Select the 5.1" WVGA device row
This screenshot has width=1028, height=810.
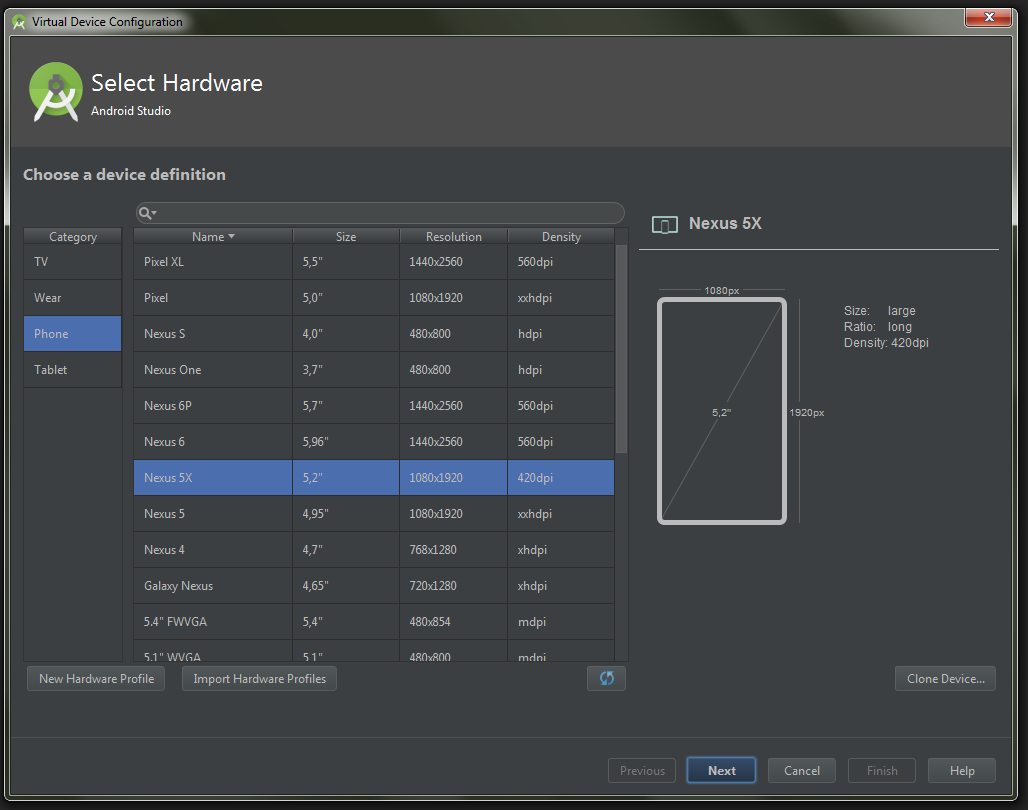[x=374, y=651]
